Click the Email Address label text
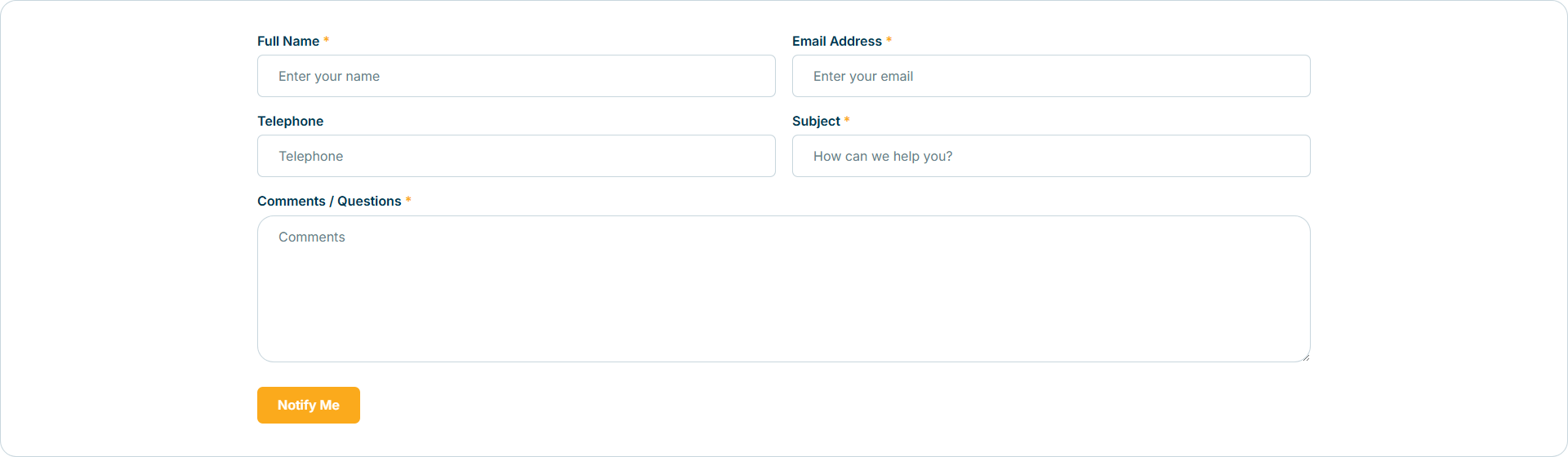 click(837, 41)
